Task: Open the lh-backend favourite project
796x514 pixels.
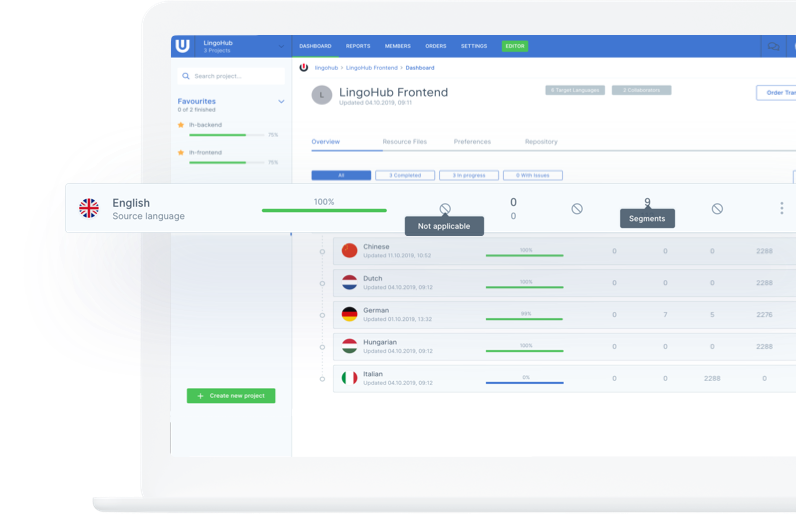Action: pyautogui.click(x=206, y=125)
